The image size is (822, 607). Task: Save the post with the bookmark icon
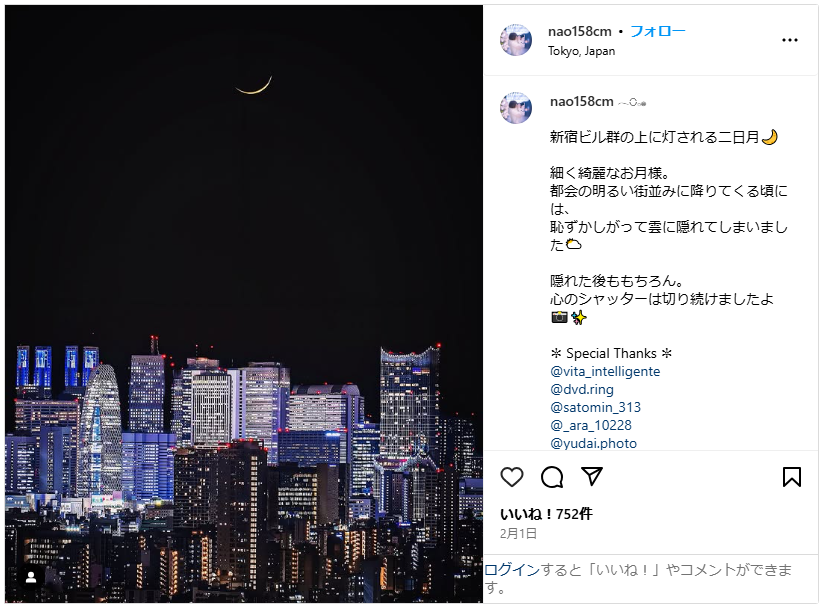pyautogui.click(x=792, y=477)
